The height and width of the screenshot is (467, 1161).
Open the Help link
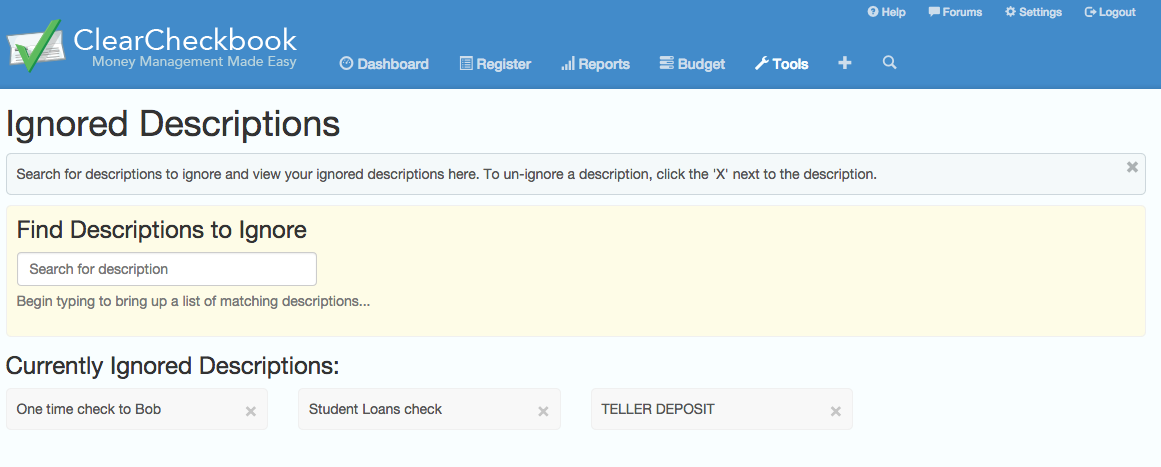[x=886, y=12]
